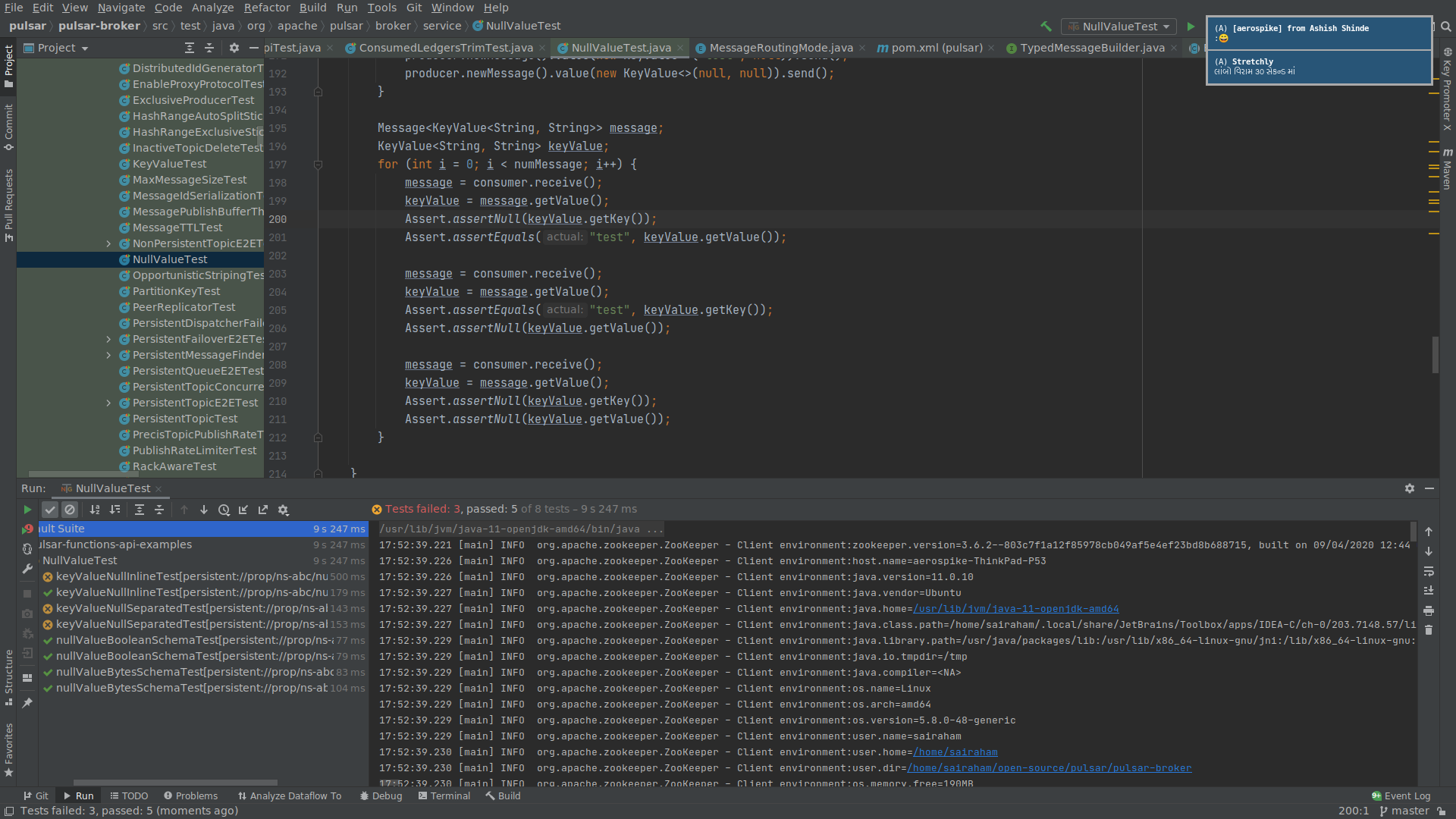Screen dimensions: 1456x819
Task: Open Terminal tool window button
Action: pyautogui.click(x=444, y=795)
